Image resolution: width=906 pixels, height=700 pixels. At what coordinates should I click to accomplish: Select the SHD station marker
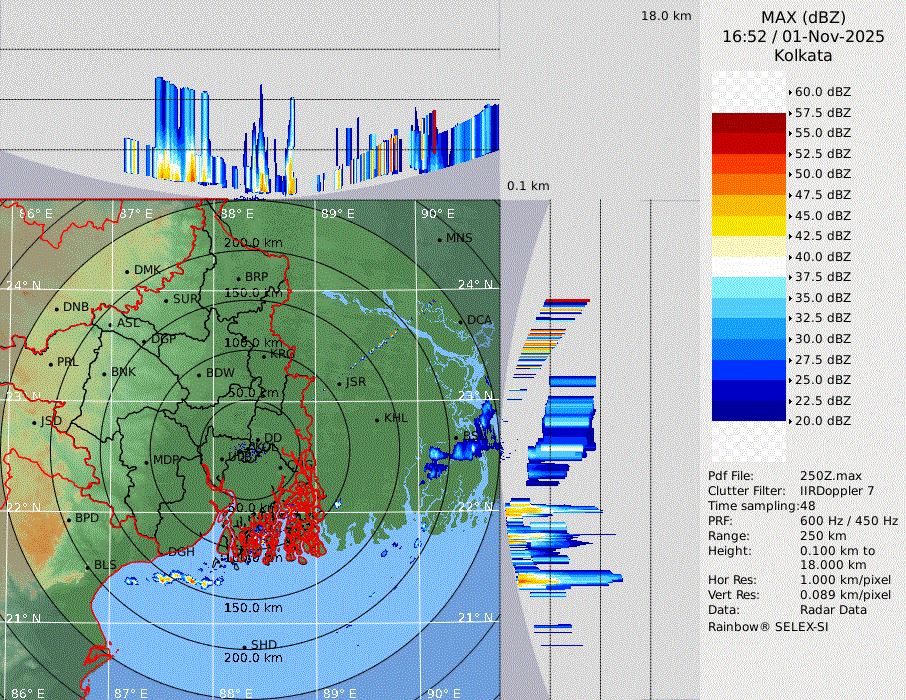244,645
